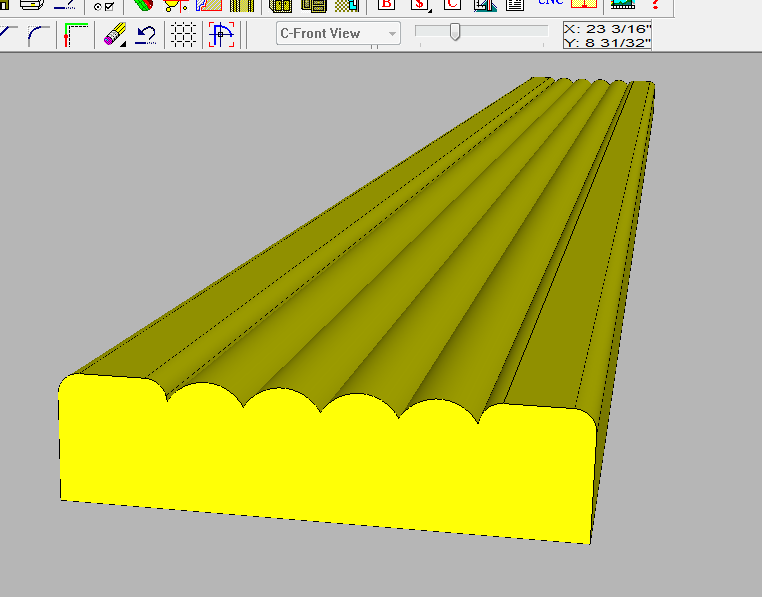The height and width of the screenshot is (597, 762).
Task: Toggle the radio and checkbox options icon
Action: [x=104, y=6]
